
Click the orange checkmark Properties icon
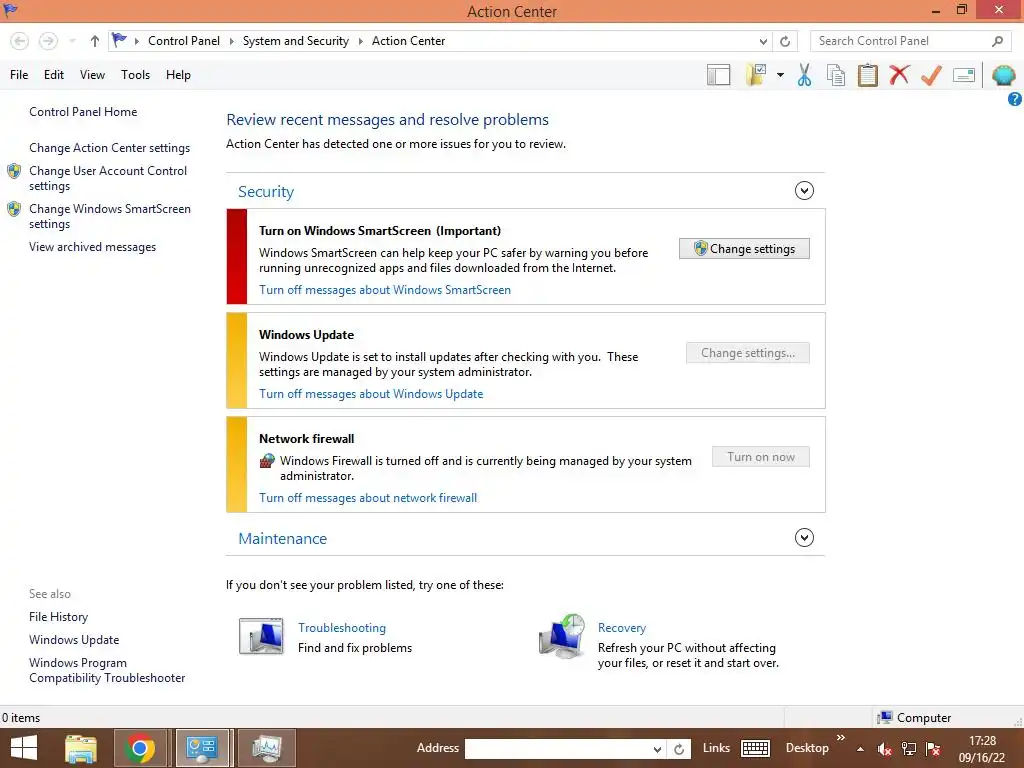pyautogui.click(x=931, y=74)
